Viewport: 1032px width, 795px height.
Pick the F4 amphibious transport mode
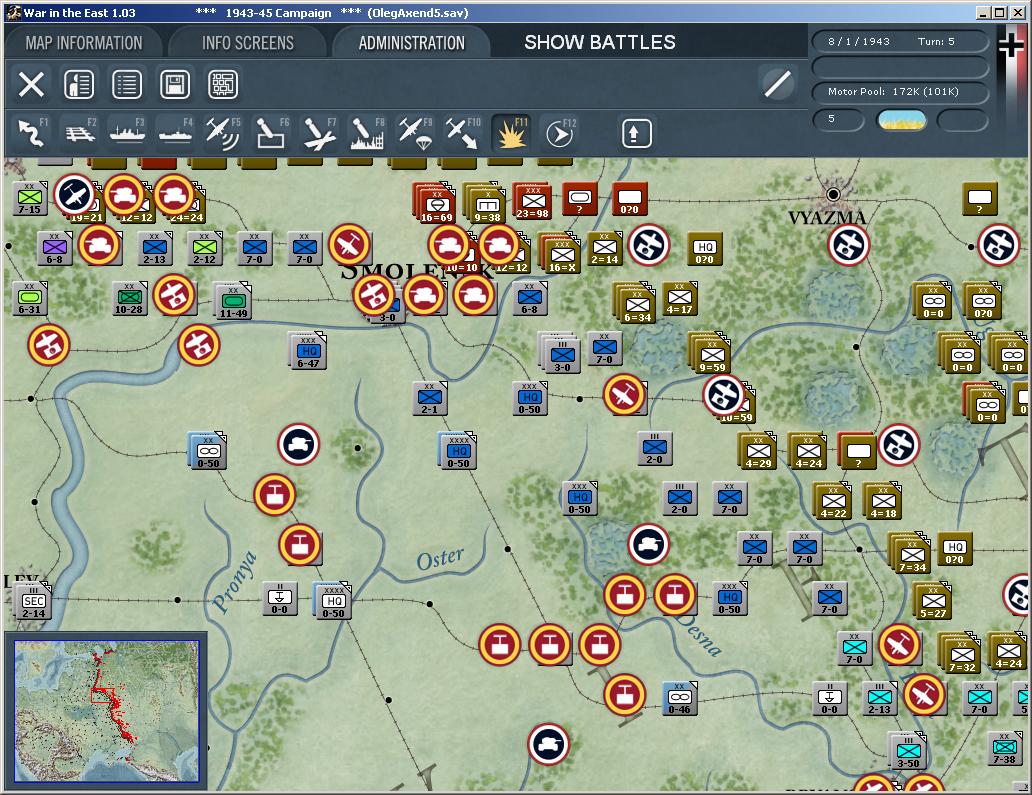(176, 132)
